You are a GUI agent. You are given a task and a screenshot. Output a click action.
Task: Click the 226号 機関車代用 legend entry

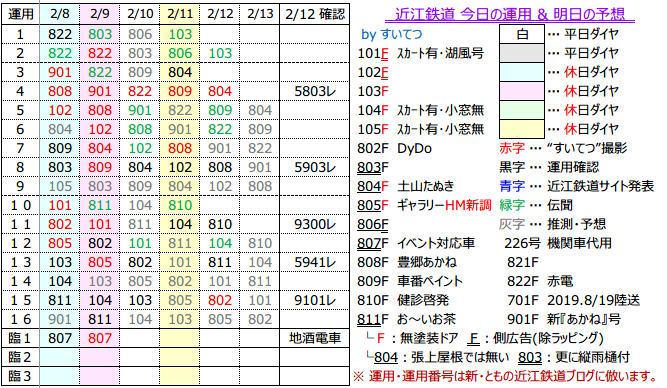coord(558,243)
